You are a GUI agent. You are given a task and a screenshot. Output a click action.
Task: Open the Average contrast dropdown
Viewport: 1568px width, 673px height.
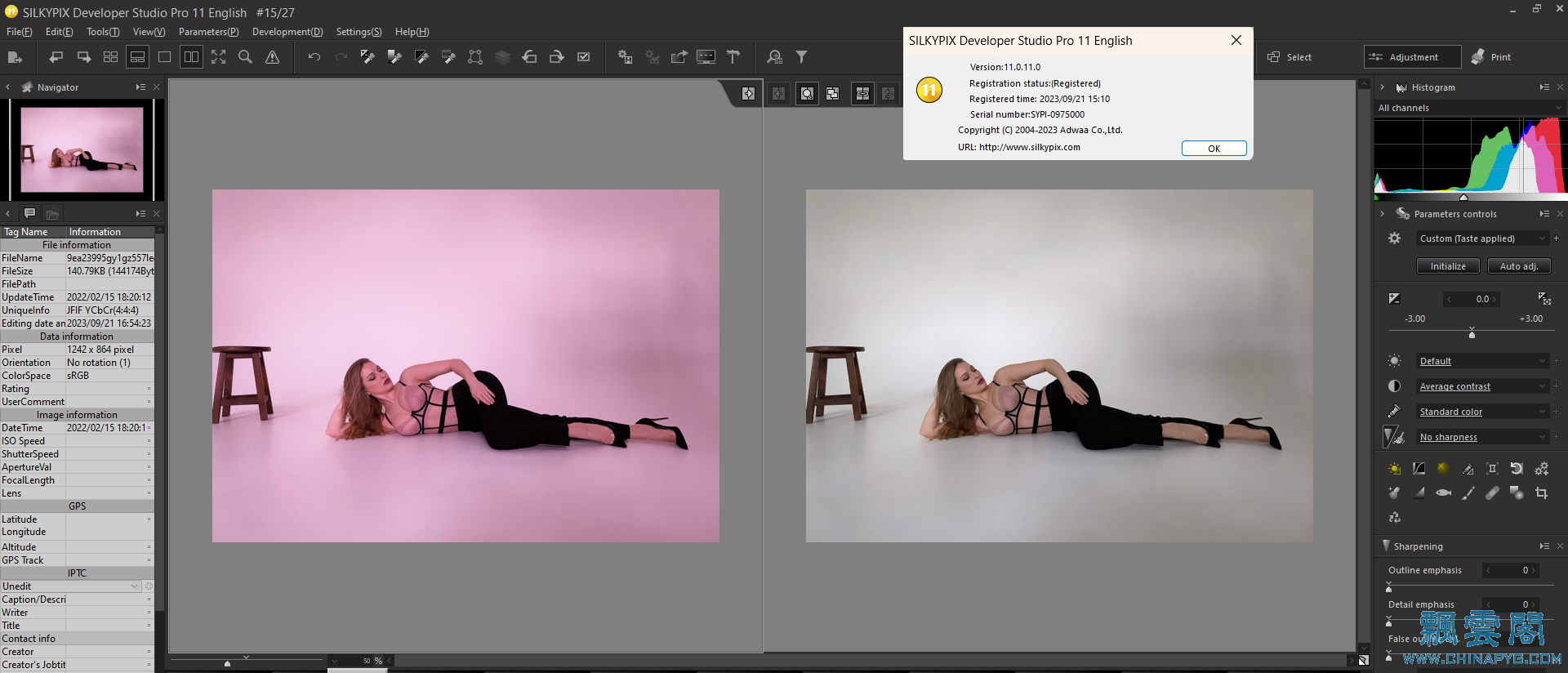pyautogui.click(x=1482, y=386)
